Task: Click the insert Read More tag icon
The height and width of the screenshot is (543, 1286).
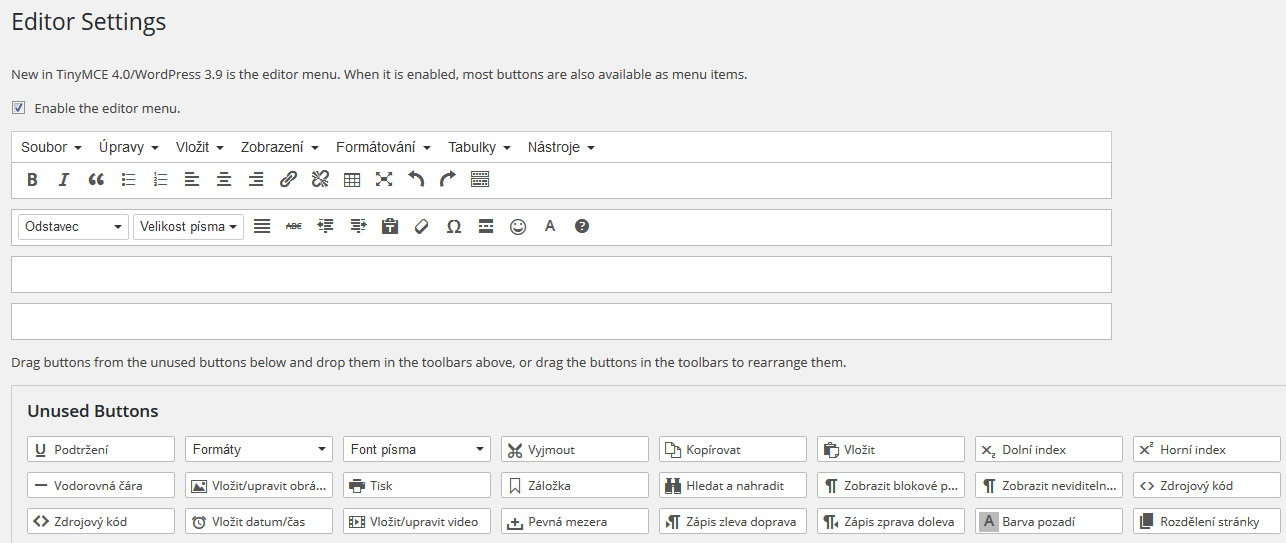Action: point(486,227)
